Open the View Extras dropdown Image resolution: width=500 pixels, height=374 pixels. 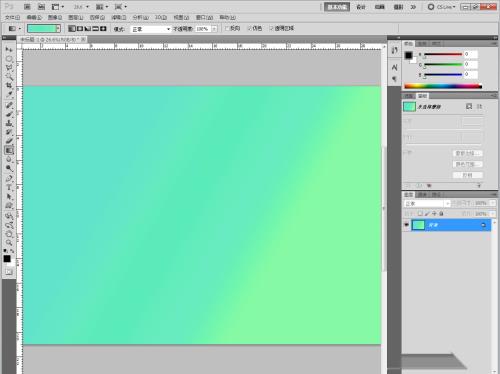58,7
